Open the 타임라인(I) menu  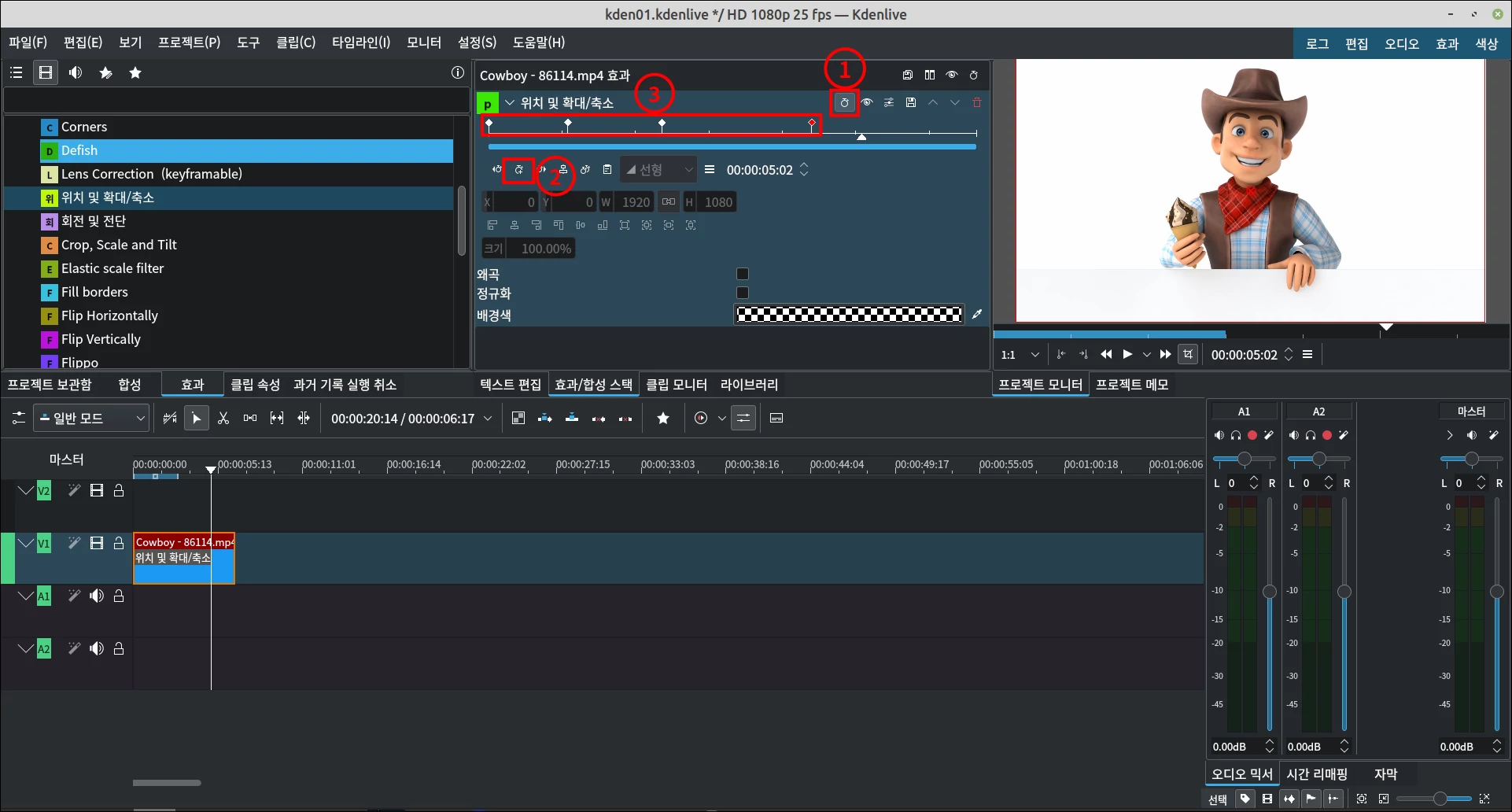pyautogui.click(x=361, y=42)
